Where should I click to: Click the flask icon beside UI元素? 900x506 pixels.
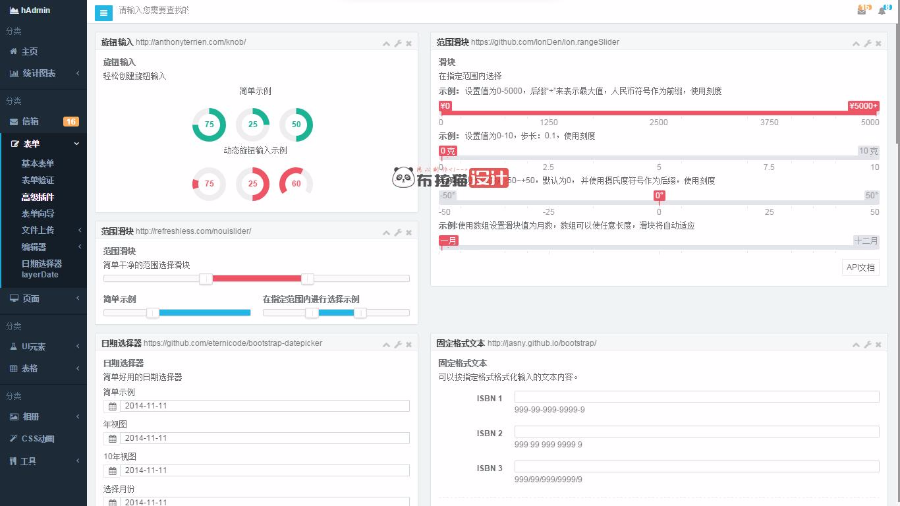coord(14,347)
